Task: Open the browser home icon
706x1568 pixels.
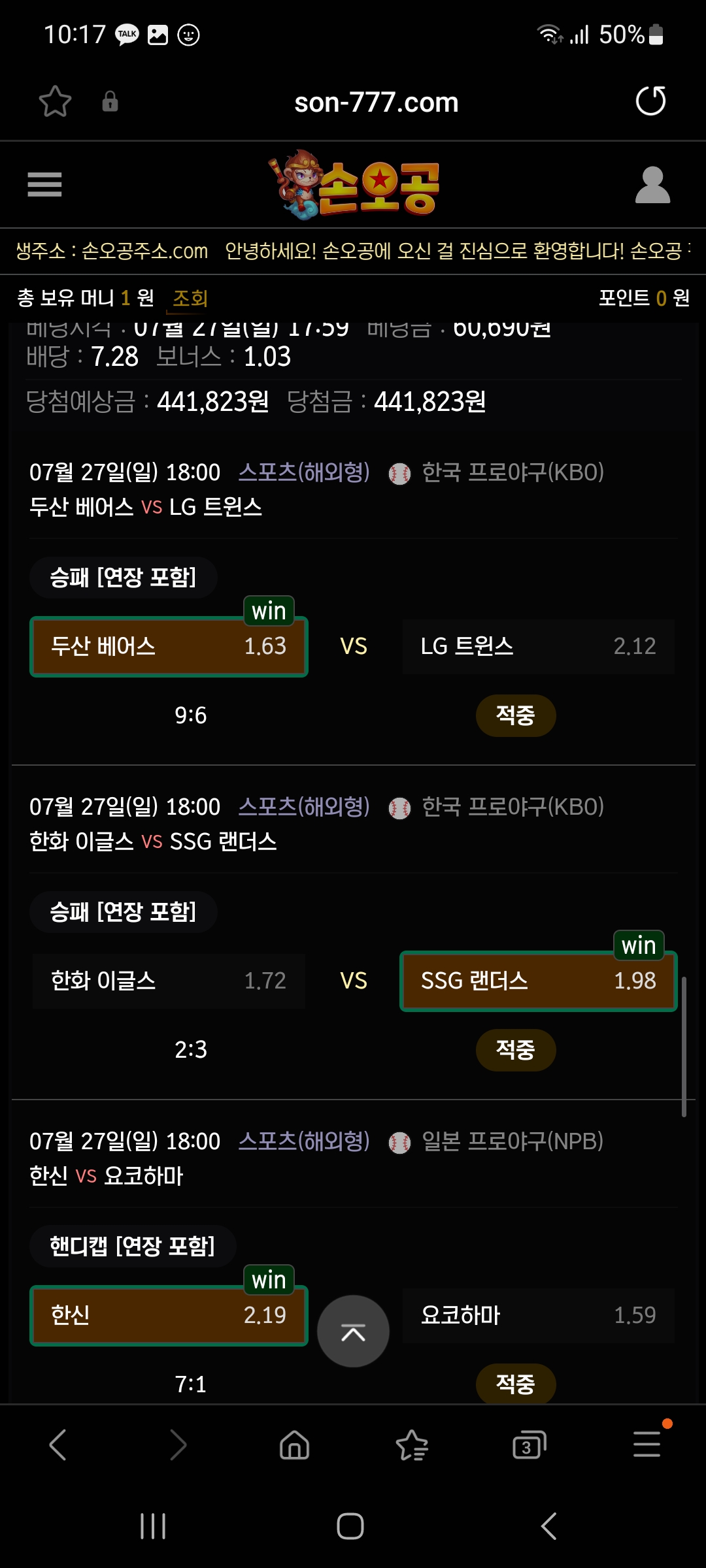Action: click(x=294, y=1445)
